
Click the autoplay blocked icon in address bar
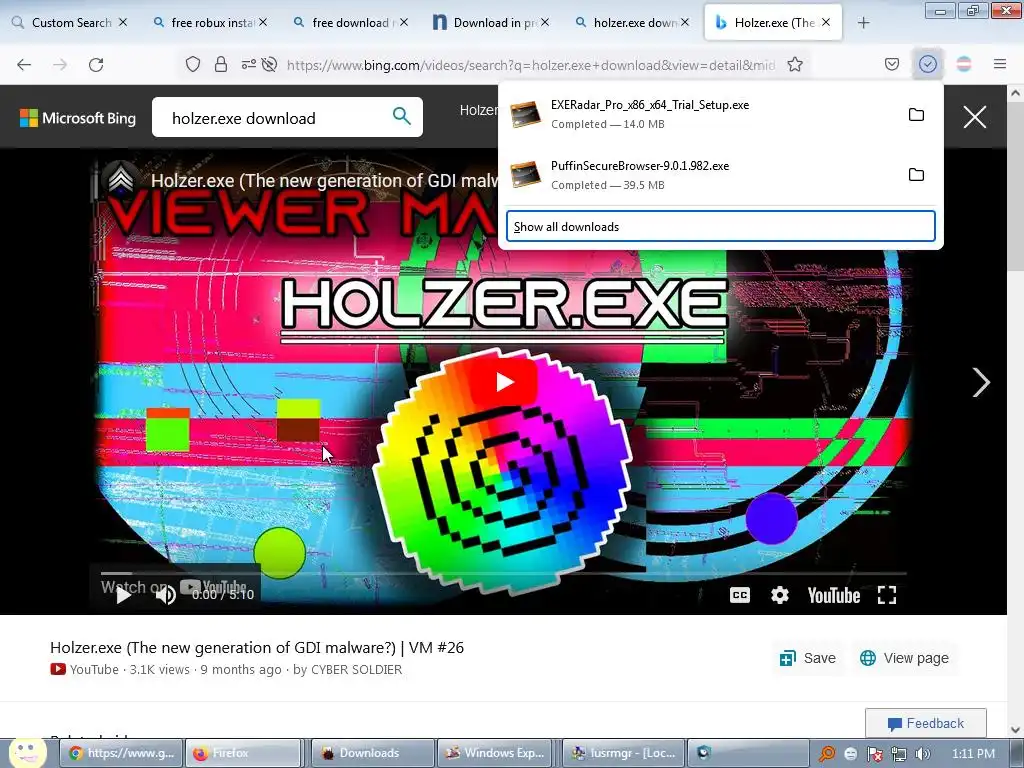tap(269, 64)
